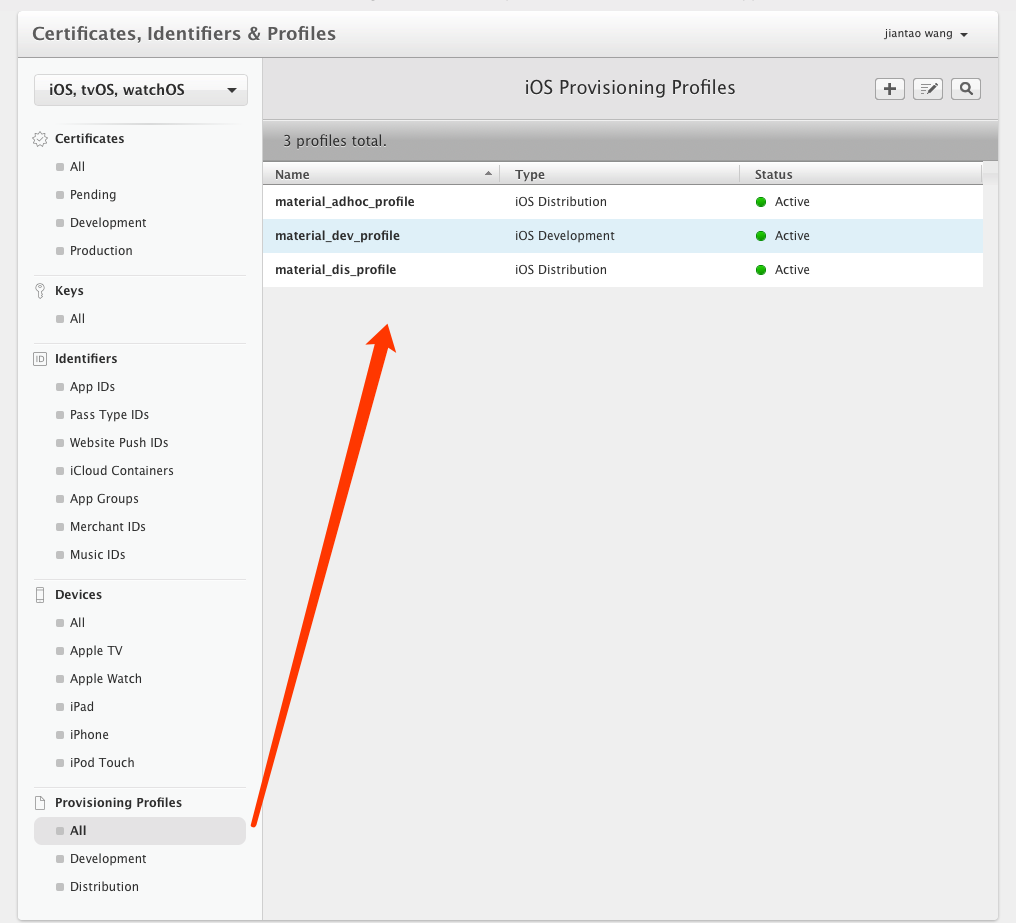Viewport: 1016px width, 923px height.
Task: Open iPhone under Devices
Action: (x=89, y=735)
